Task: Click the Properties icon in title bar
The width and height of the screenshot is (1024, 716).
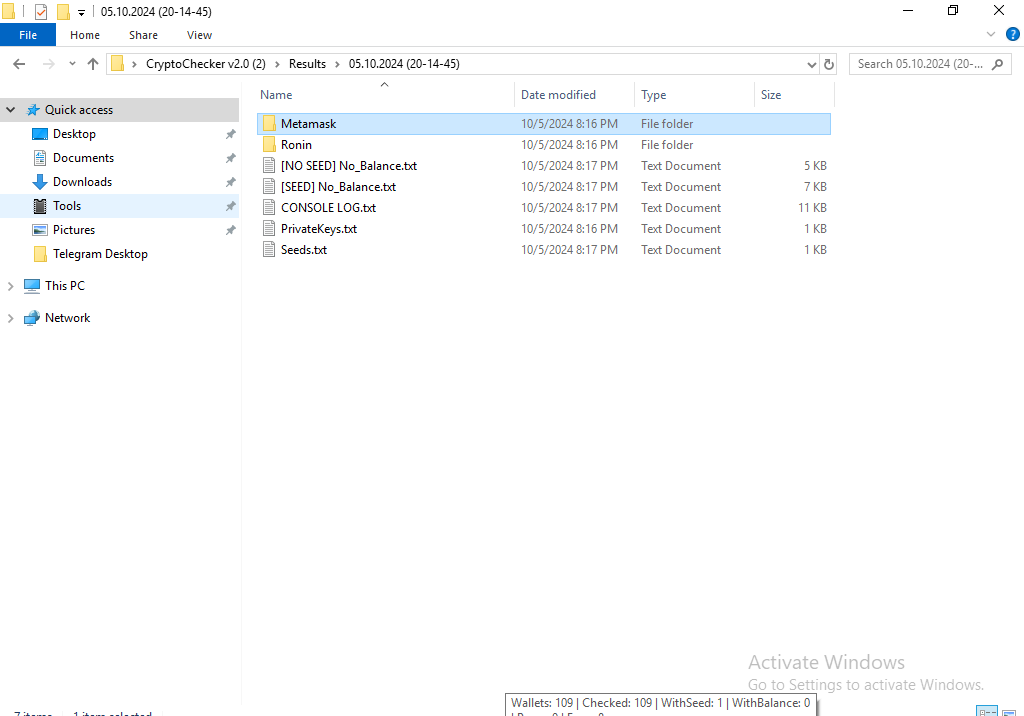Action: 41,12
